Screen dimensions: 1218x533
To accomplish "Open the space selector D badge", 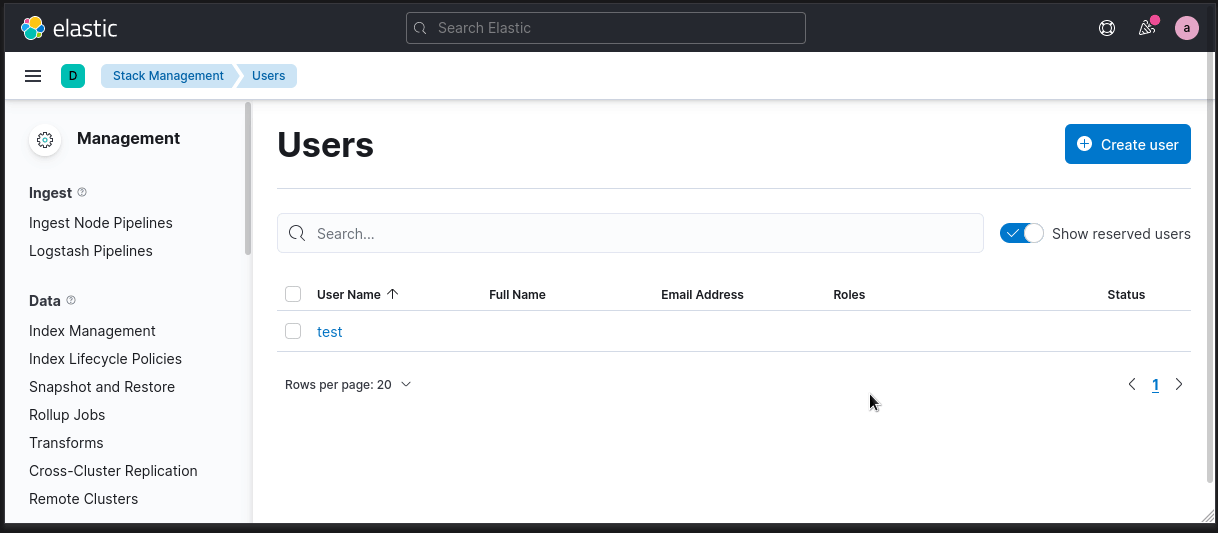I will [73, 76].
